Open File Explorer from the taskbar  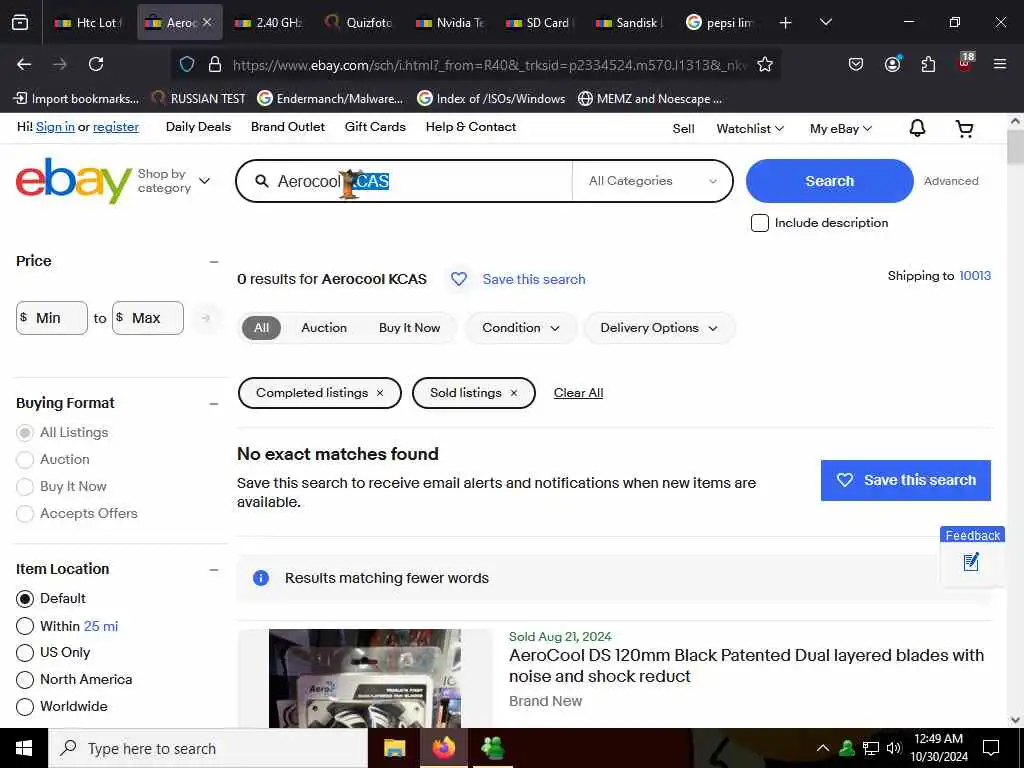click(394, 748)
